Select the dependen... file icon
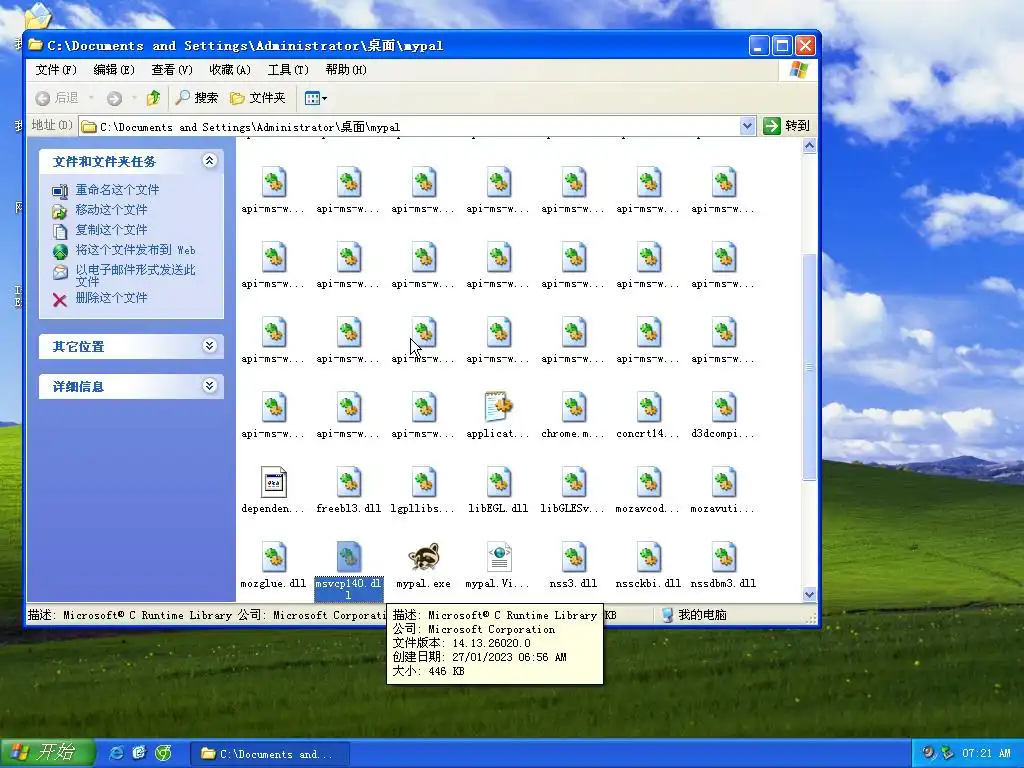The image size is (1024, 768). tap(274, 482)
